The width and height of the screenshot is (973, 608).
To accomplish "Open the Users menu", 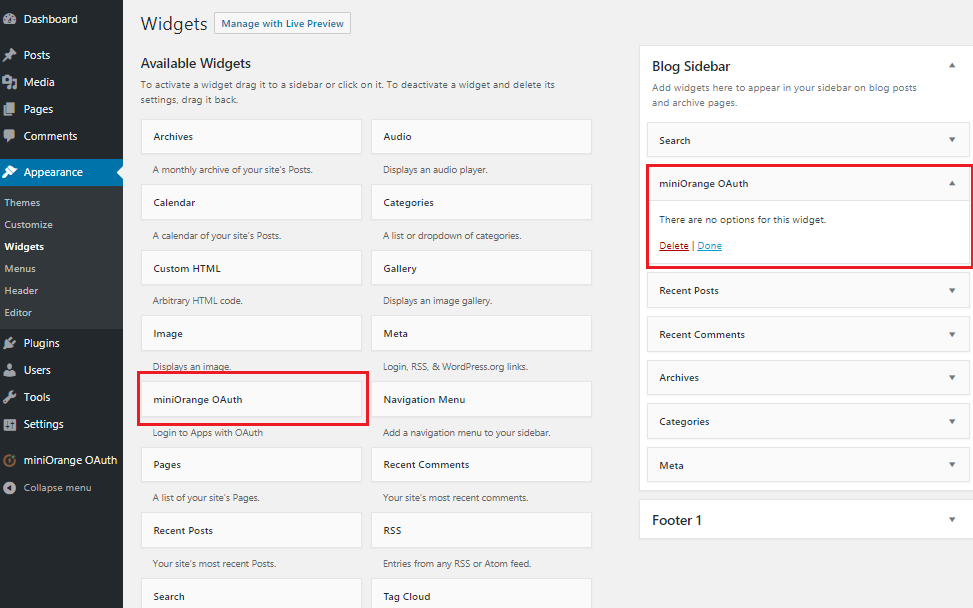I will [37, 370].
